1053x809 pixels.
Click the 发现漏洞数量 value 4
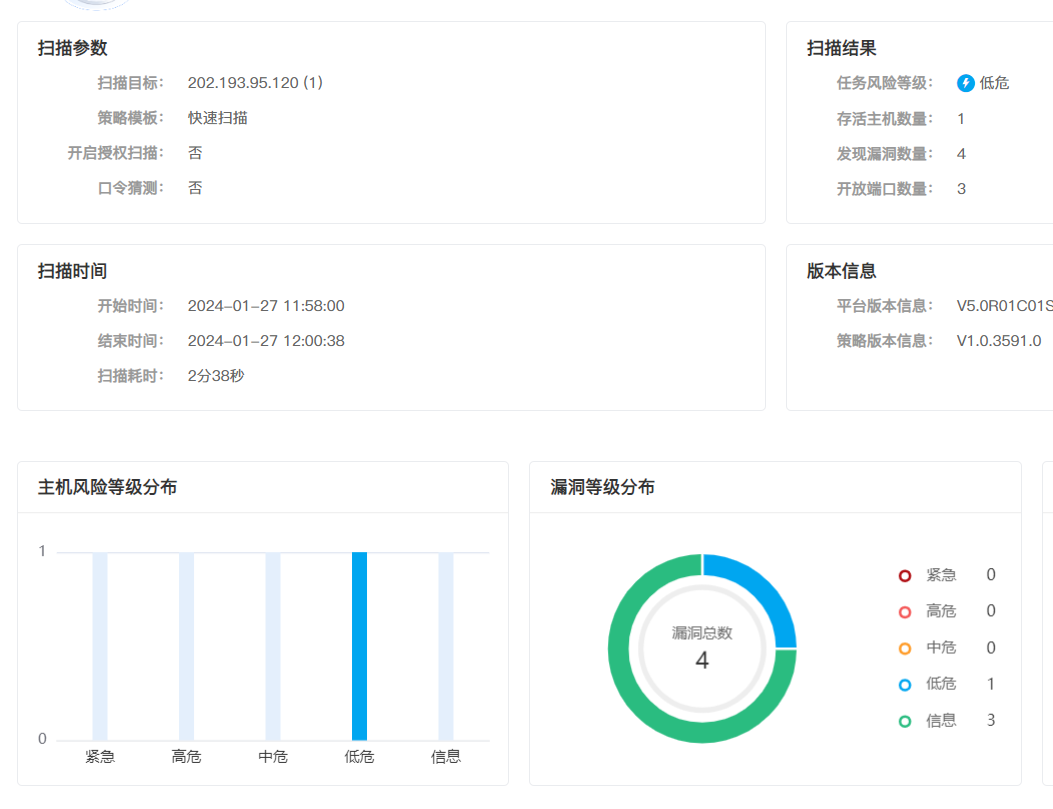961,154
